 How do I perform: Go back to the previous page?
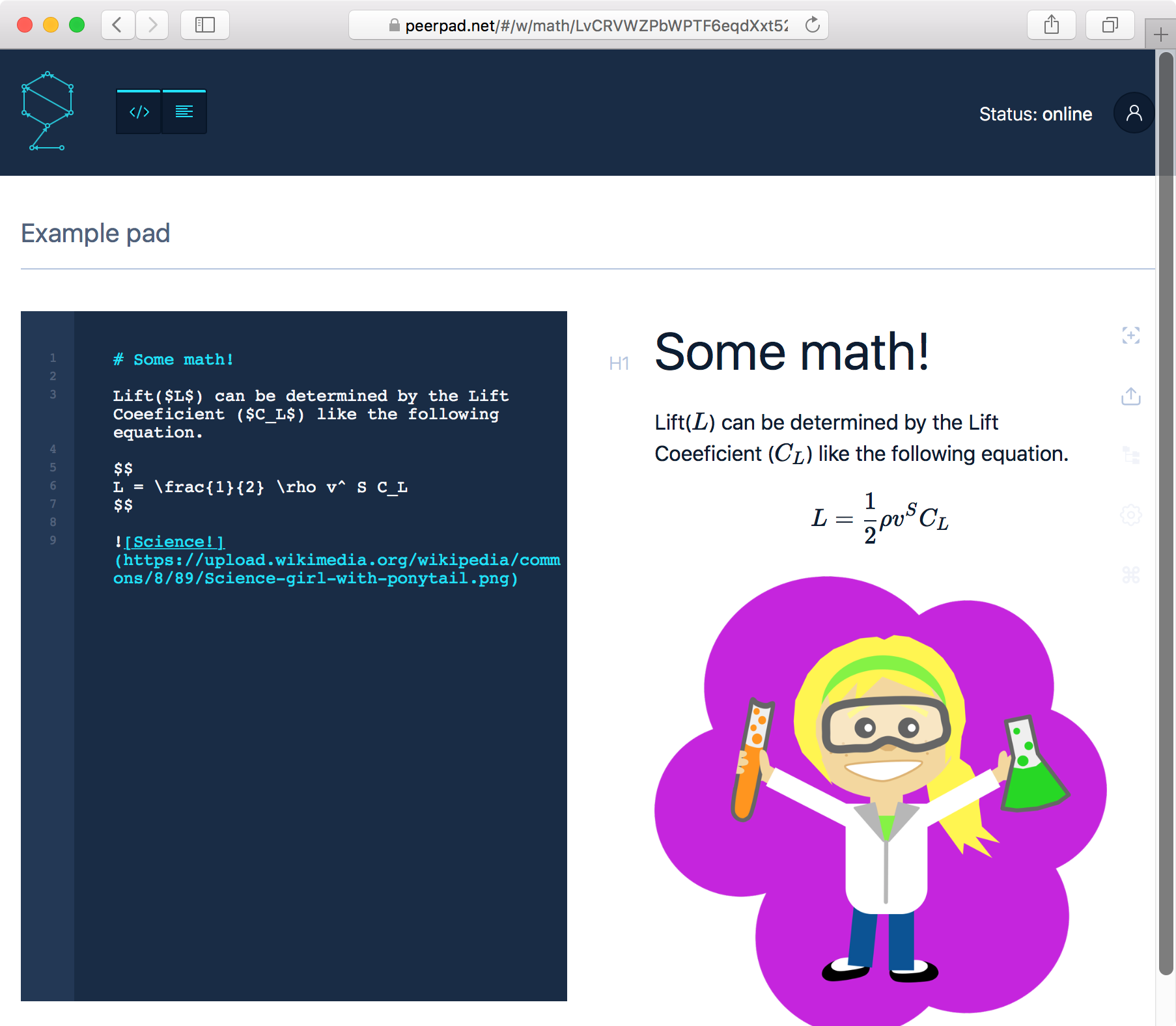point(117,25)
